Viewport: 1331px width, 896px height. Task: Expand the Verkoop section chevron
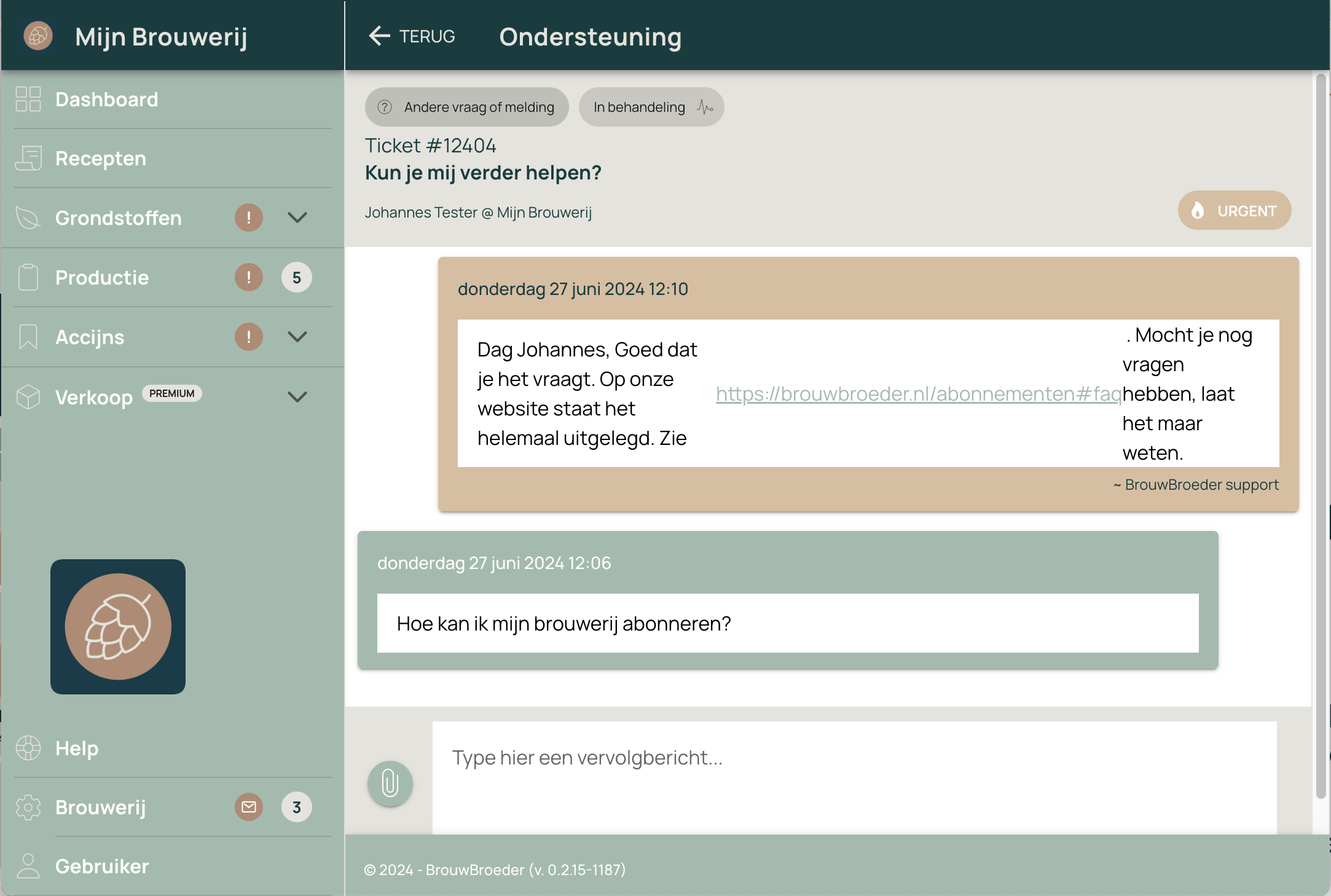click(297, 397)
